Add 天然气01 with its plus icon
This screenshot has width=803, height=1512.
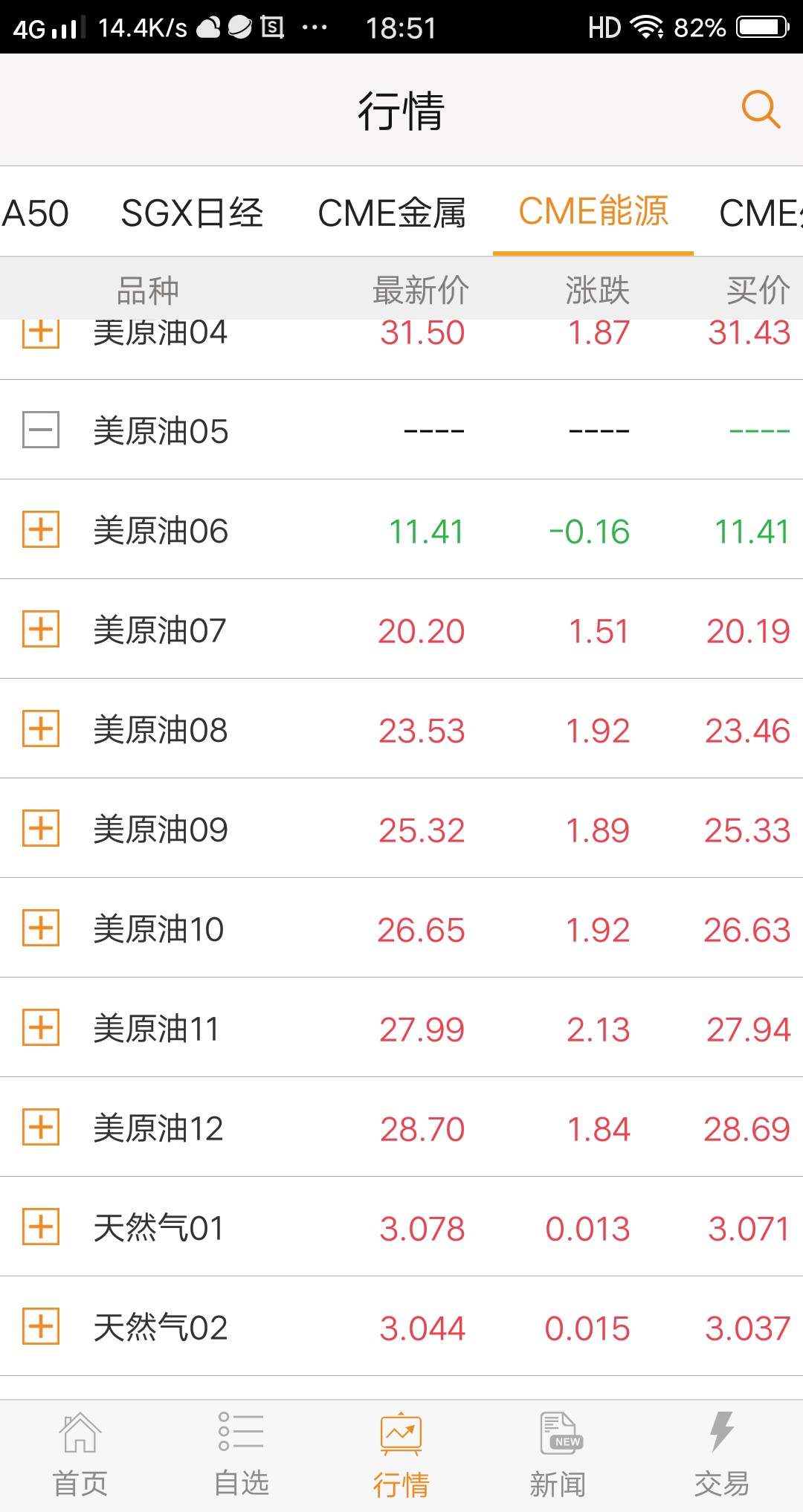(x=41, y=1227)
